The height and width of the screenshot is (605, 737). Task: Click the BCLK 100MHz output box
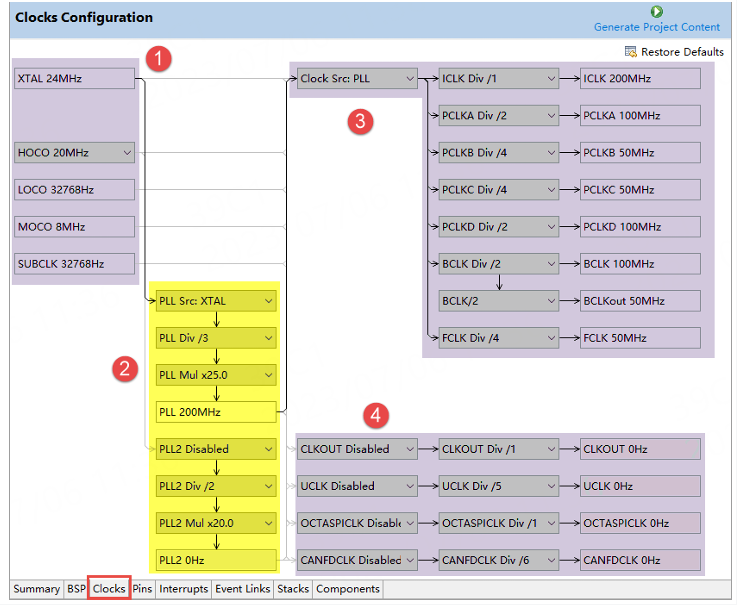tap(640, 264)
